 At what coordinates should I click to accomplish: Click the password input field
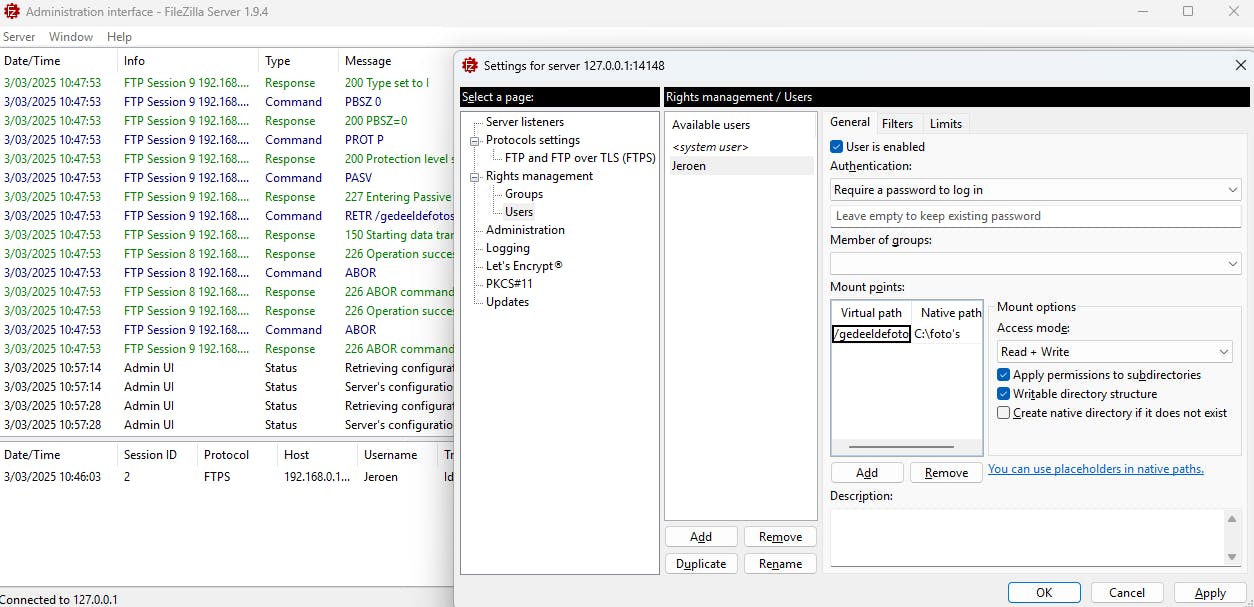(1036, 216)
